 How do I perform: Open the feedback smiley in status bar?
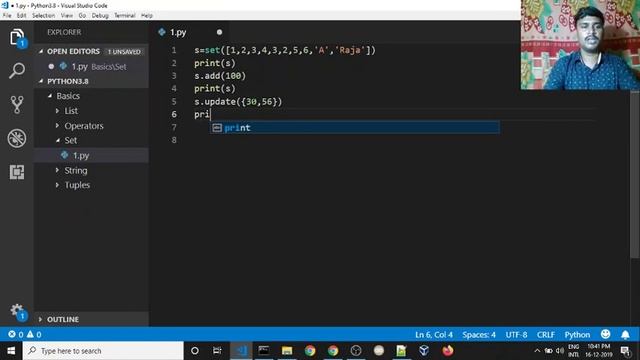(x=605, y=334)
